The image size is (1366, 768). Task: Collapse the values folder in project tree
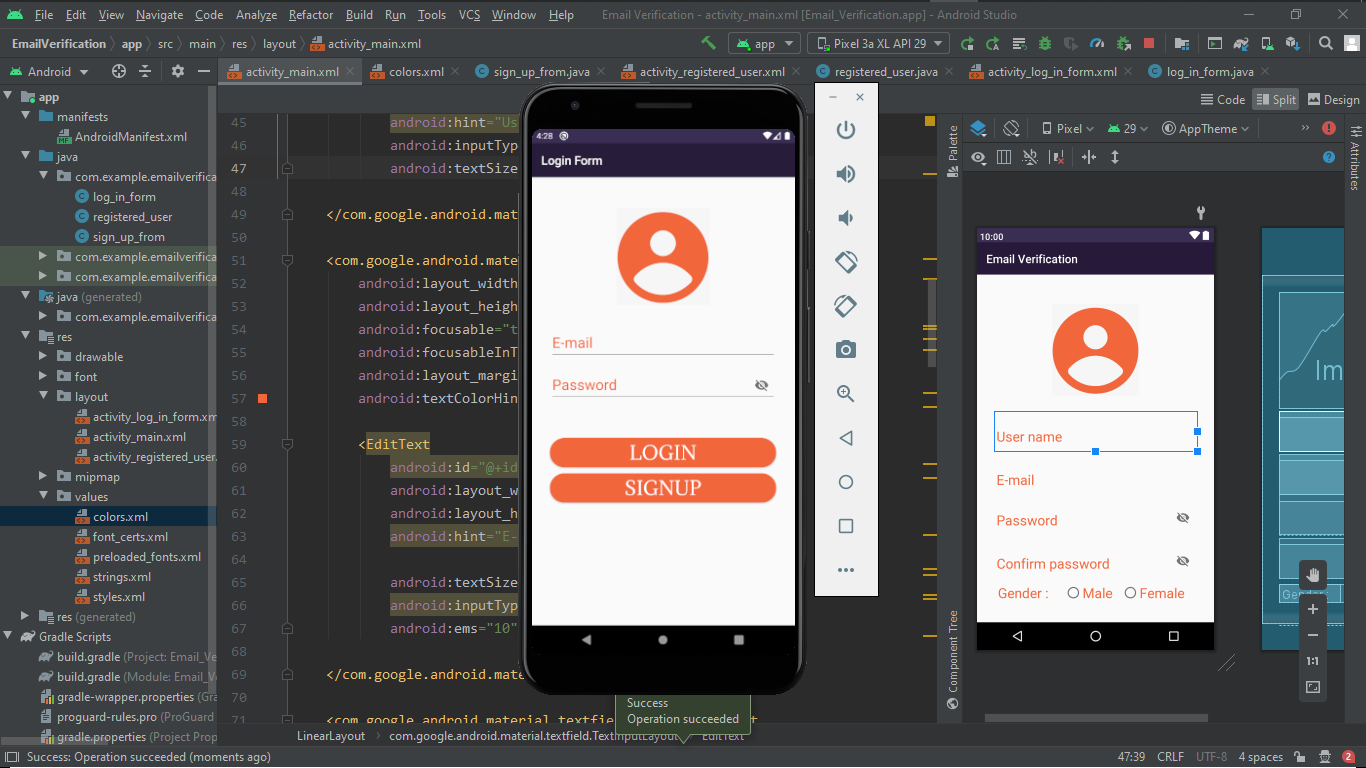42,497
